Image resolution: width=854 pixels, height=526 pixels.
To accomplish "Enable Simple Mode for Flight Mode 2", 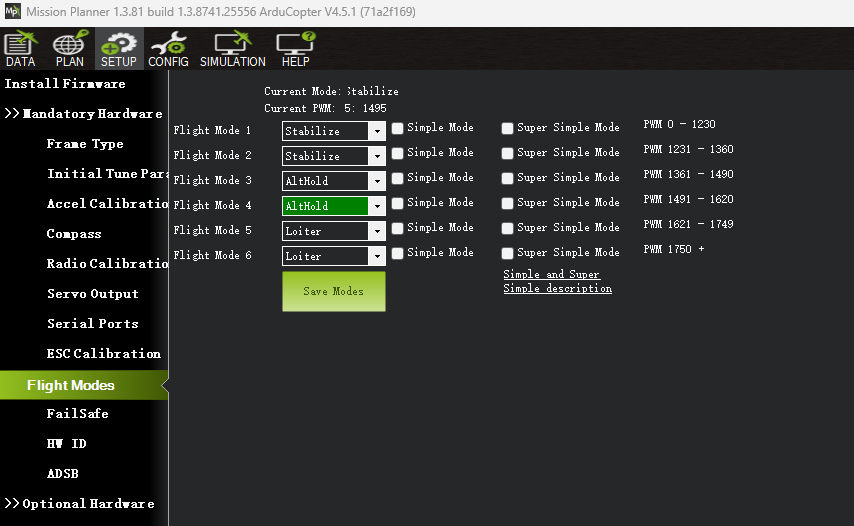I will (398, 153).
